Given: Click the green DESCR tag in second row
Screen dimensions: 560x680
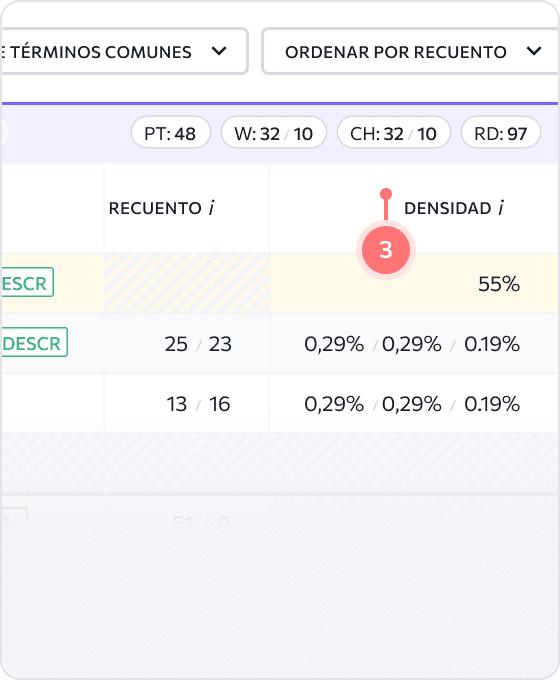Looking at the screenshot, I should point(34,343).
